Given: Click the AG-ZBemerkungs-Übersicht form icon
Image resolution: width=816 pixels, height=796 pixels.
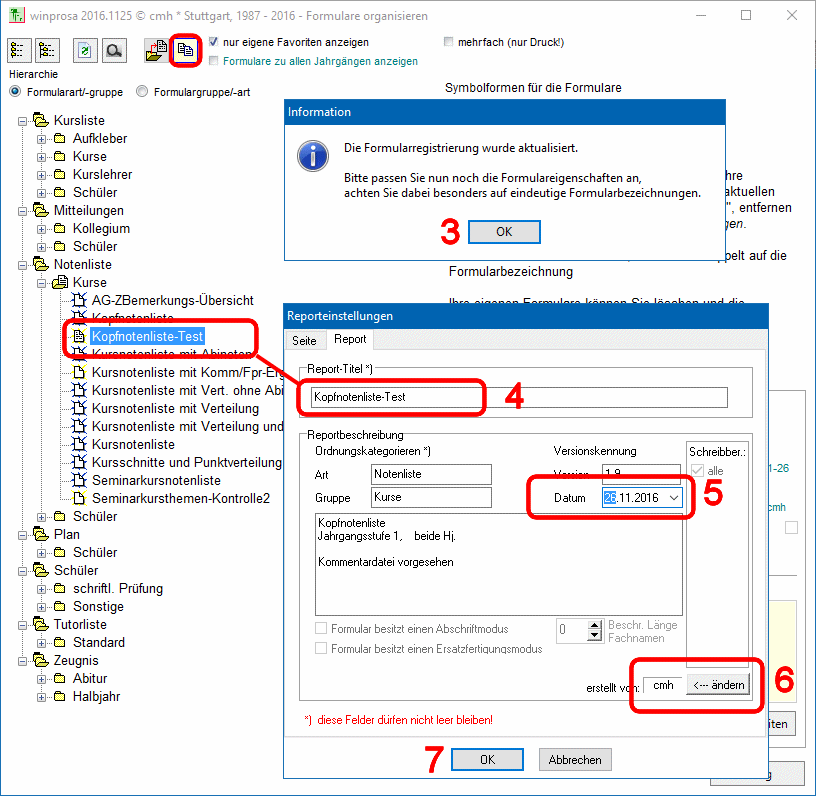Looking at the screenshot, I should pos(79,301).
